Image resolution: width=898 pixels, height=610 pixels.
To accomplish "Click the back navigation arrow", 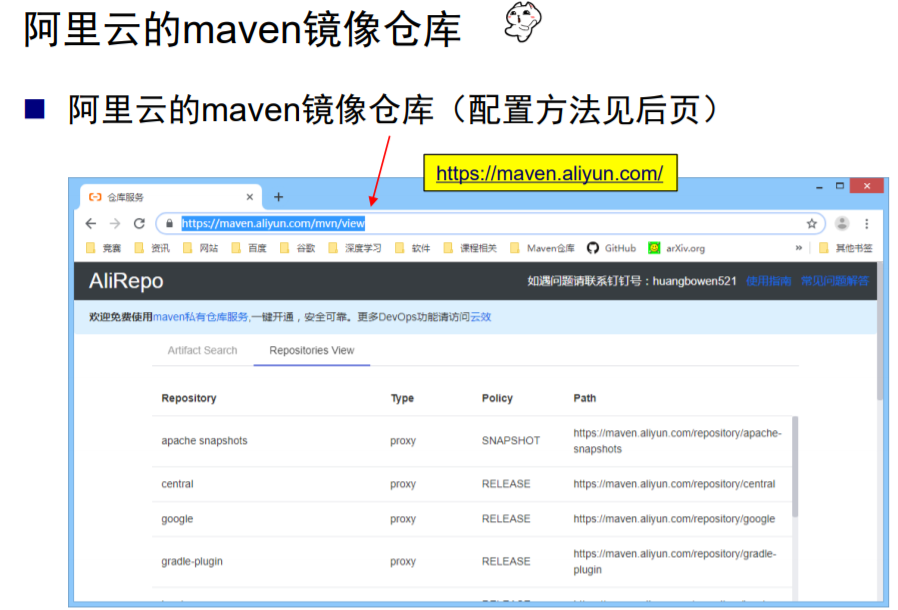I will (x=89, y=223).
